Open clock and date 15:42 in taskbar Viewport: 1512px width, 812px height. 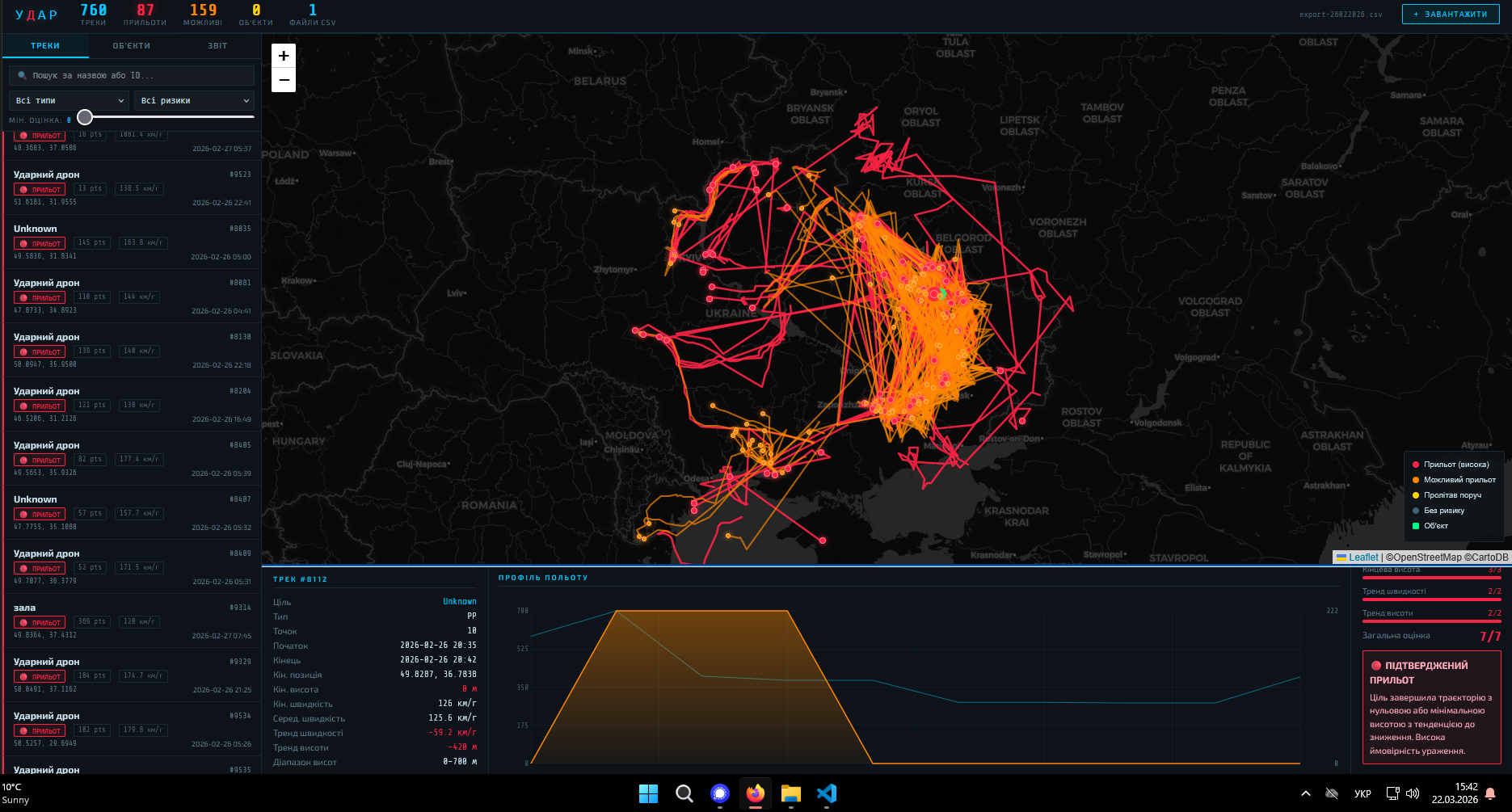click(1455, 793)
